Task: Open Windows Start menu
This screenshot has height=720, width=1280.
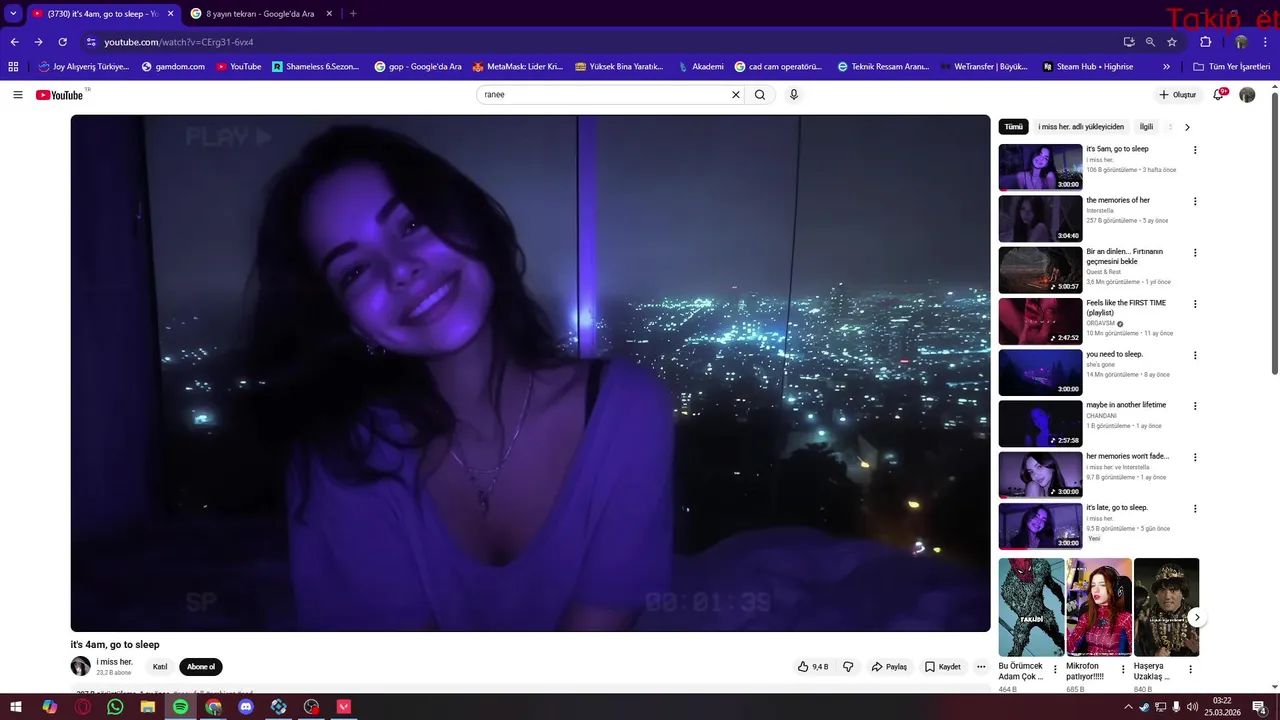Action: coord(17,706)
